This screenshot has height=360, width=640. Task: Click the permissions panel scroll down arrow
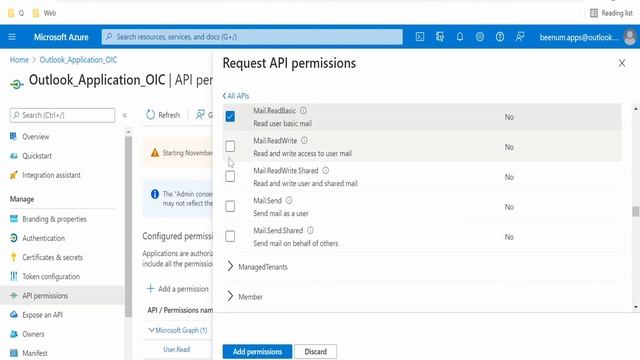click(636, 307)
